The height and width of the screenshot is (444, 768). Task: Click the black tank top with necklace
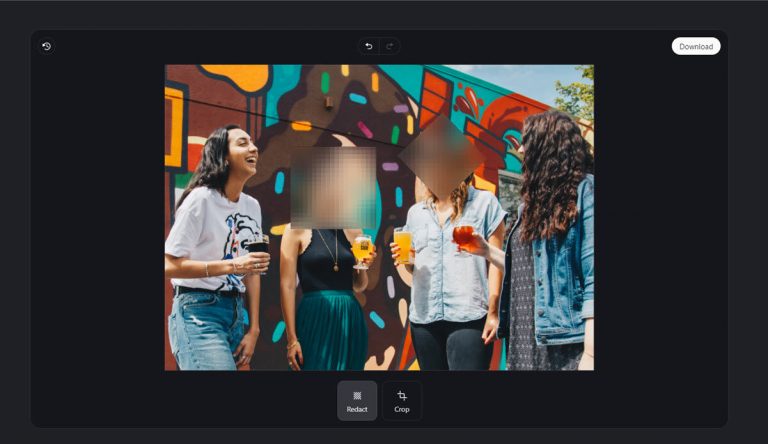323,262
